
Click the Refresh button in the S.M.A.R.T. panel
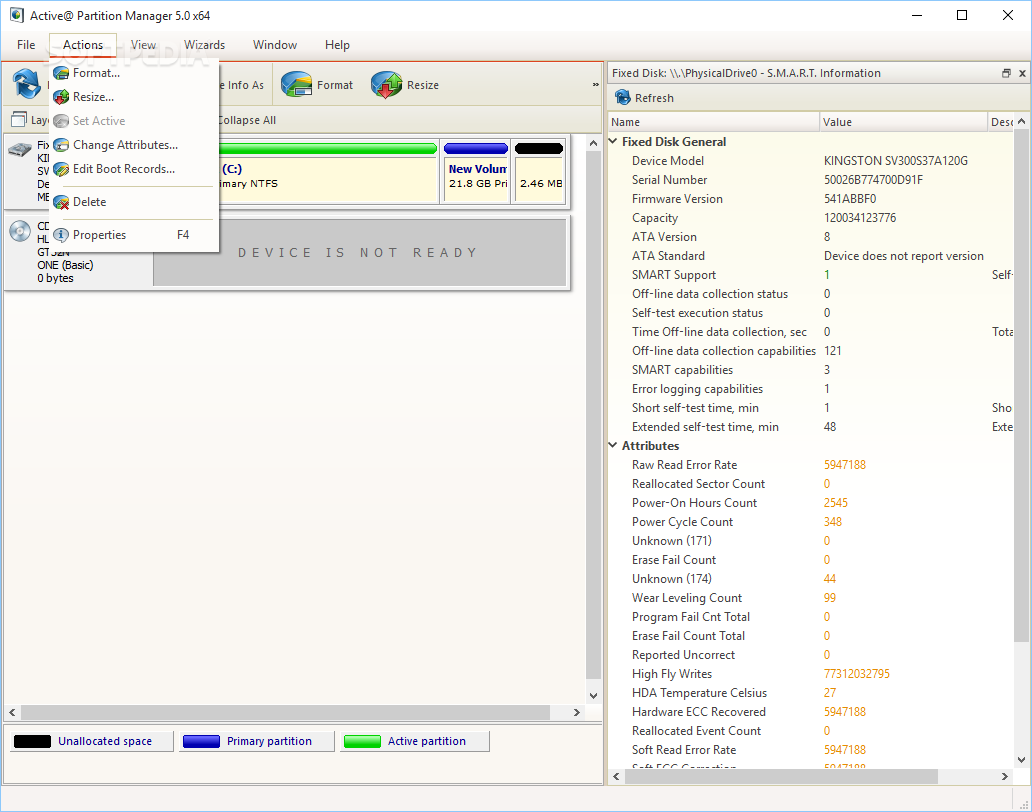pyautogui.click(x=644, y=97)
